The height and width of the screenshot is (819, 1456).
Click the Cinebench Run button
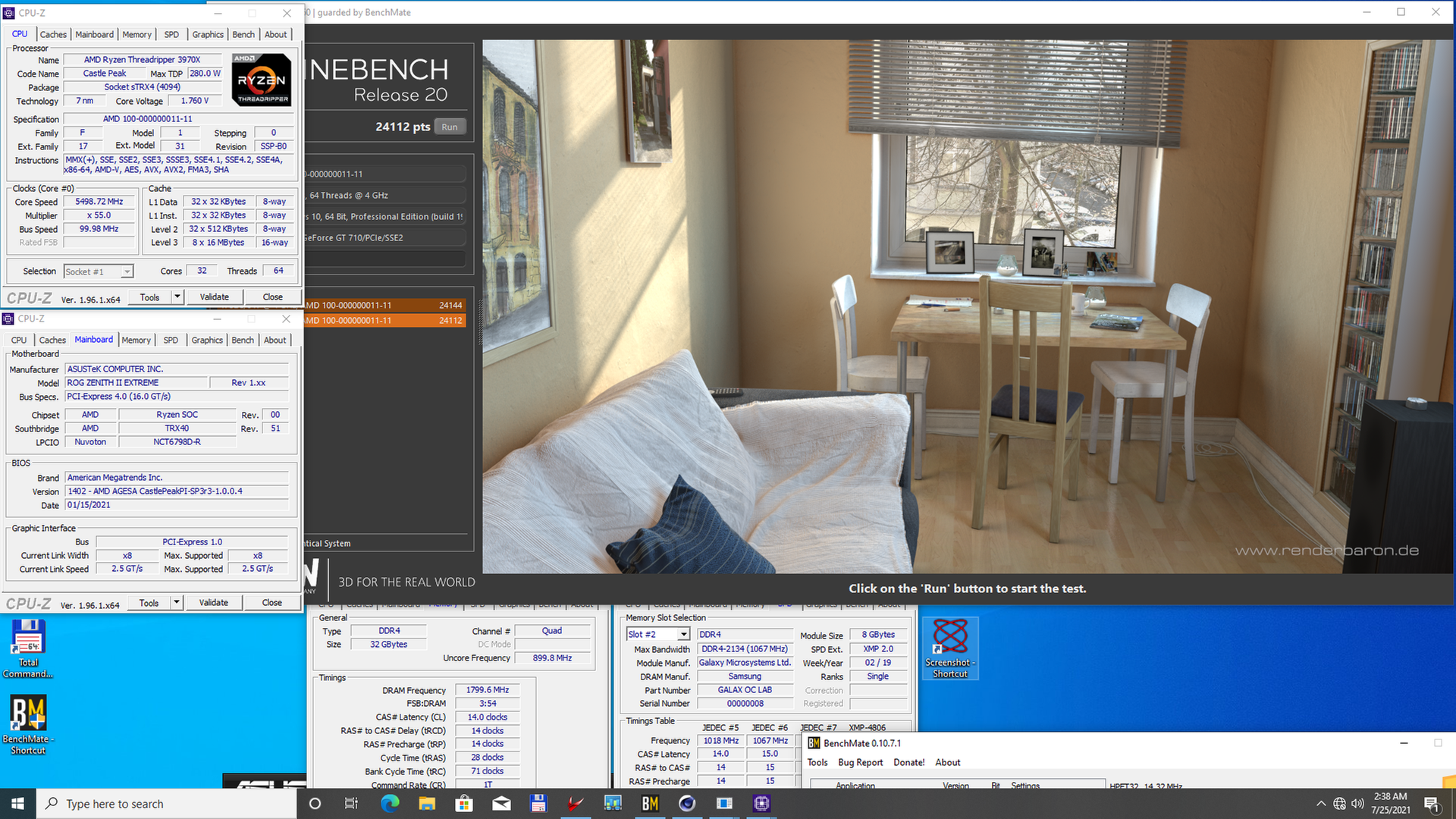tap(450, 127)
